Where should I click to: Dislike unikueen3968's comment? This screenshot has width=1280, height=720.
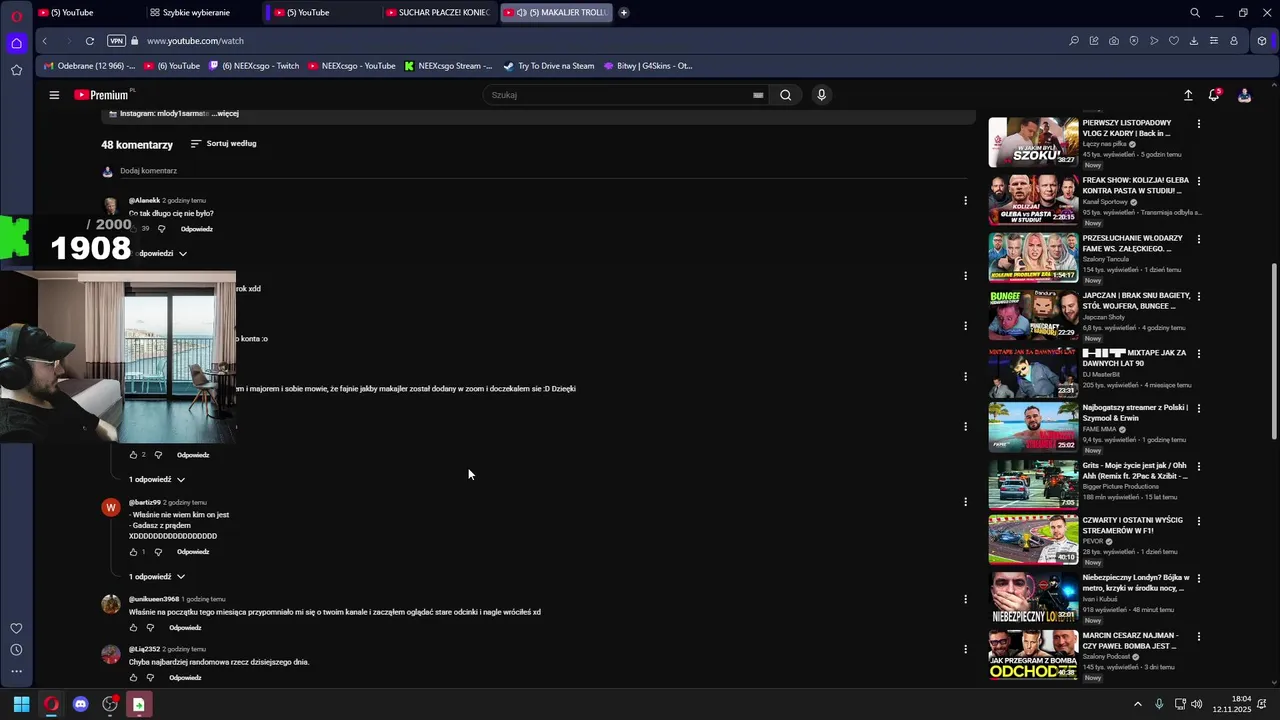(150, 628)
